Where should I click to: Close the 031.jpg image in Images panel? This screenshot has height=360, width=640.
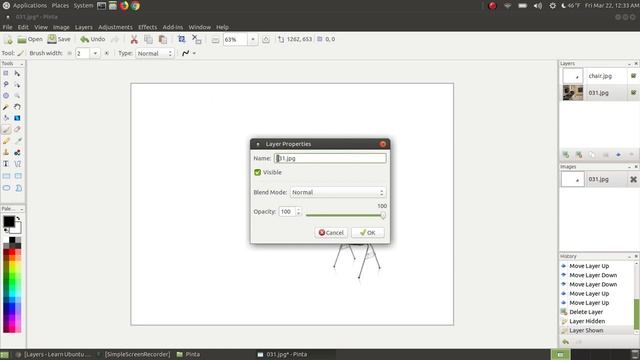point(633,179)
